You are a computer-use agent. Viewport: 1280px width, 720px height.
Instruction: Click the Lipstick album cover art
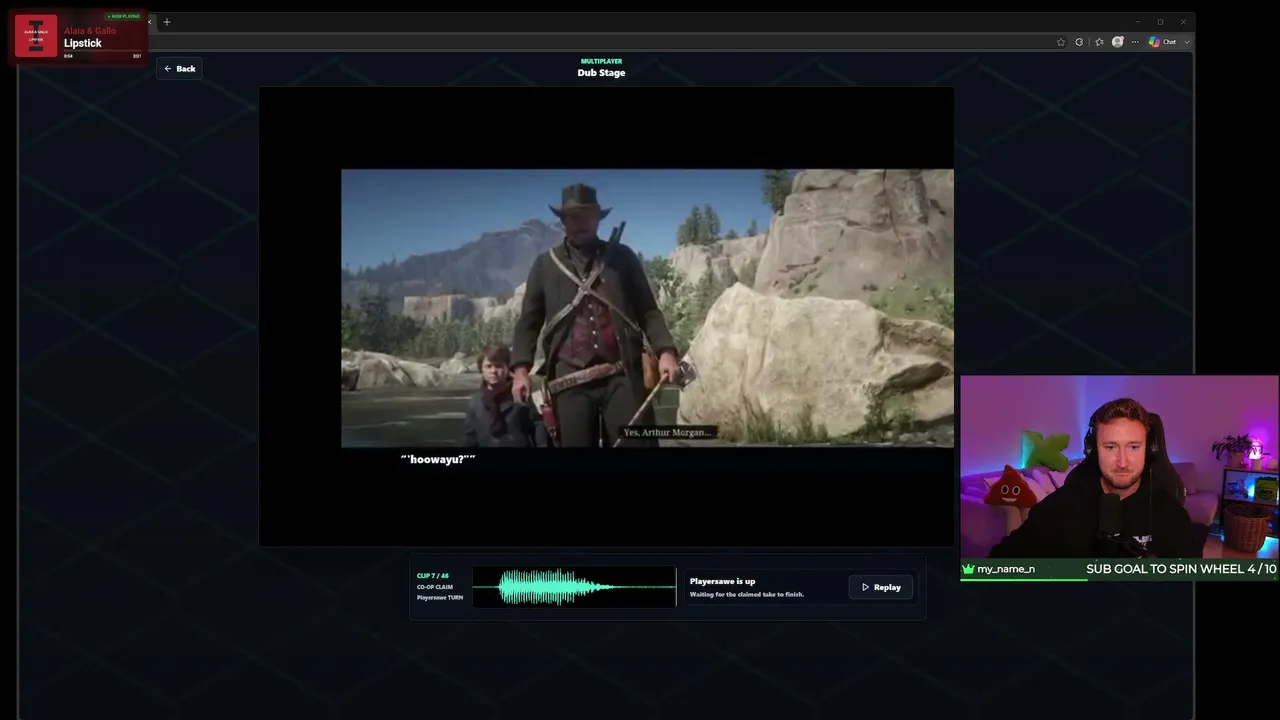pos(36,37)
